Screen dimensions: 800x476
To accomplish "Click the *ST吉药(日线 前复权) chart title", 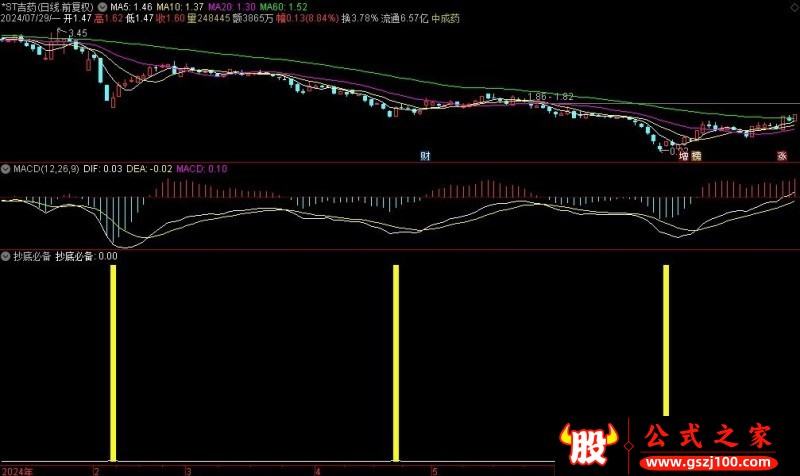I will (47, 7).
